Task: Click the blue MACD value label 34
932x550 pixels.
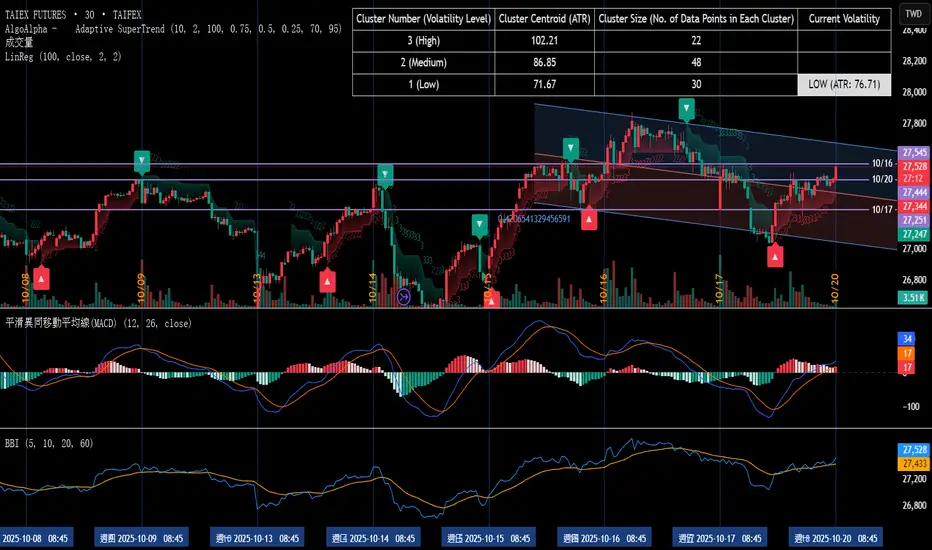Action: (906, 339)
